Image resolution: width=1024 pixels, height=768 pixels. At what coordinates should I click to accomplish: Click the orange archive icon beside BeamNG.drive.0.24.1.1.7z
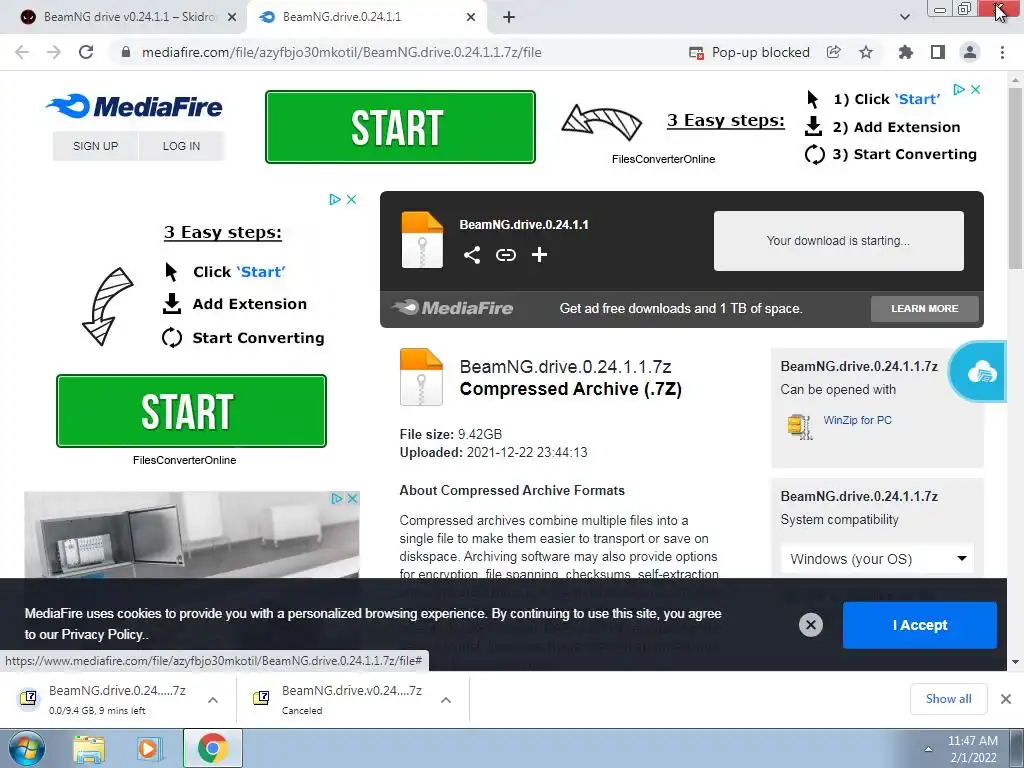[421, 377]
